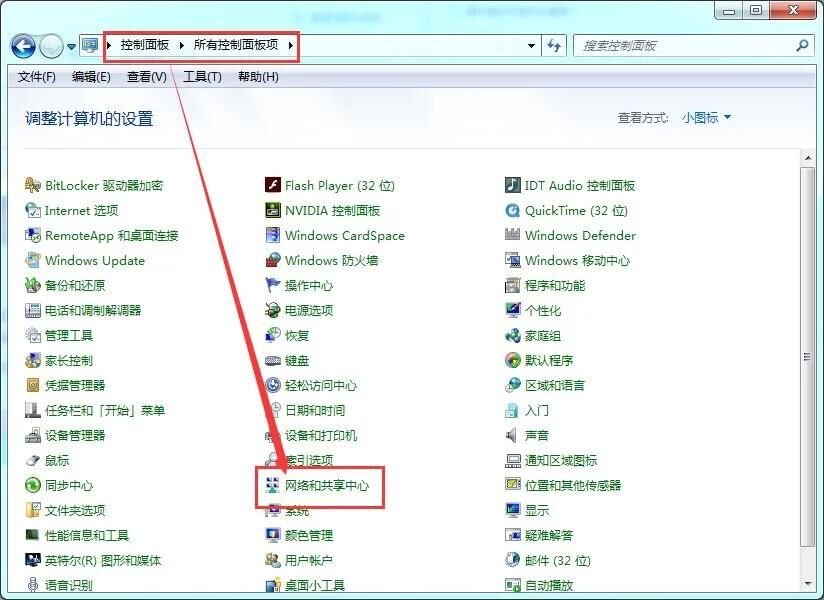Viewport: 824px width, 600px height.
Task: Open the 帮助(H) menu
Action: tap(258, 77)
